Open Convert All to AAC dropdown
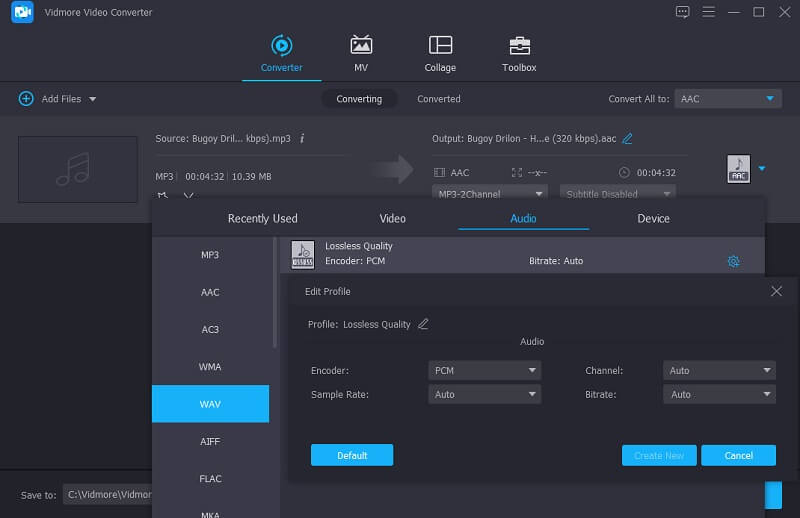 point(728,99)
